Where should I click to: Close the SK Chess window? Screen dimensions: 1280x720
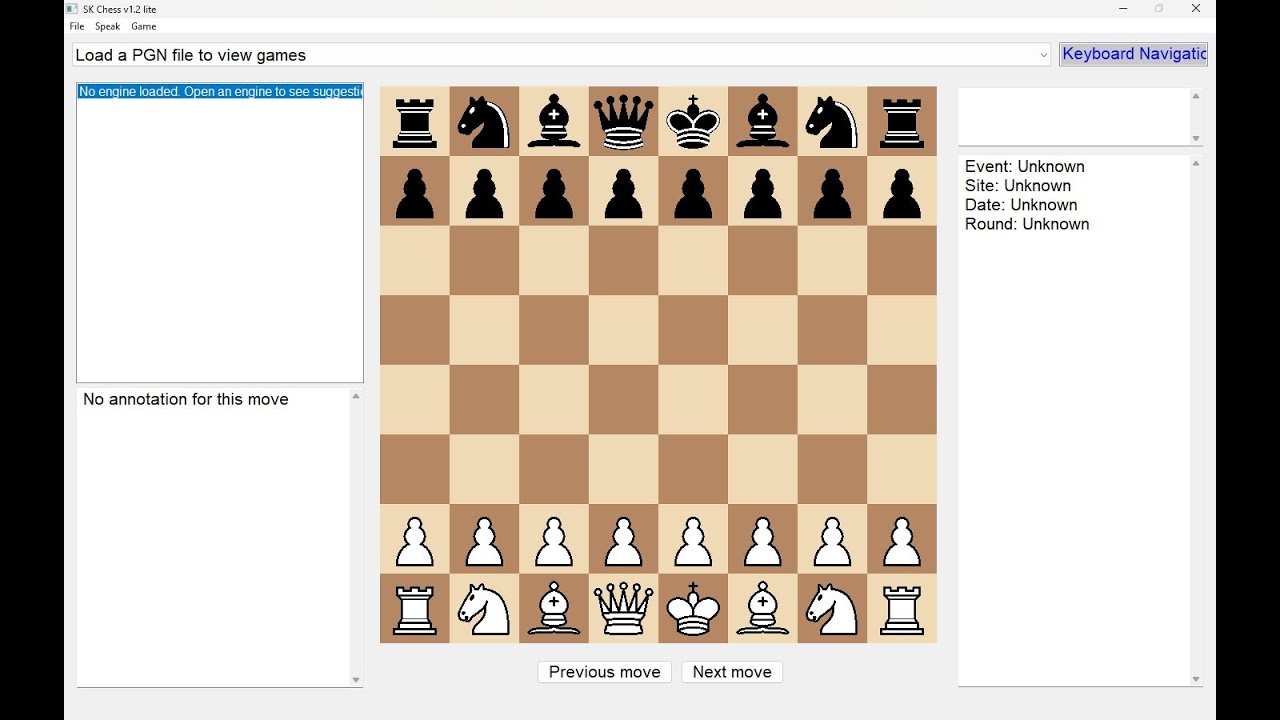tap(1195, 9)
